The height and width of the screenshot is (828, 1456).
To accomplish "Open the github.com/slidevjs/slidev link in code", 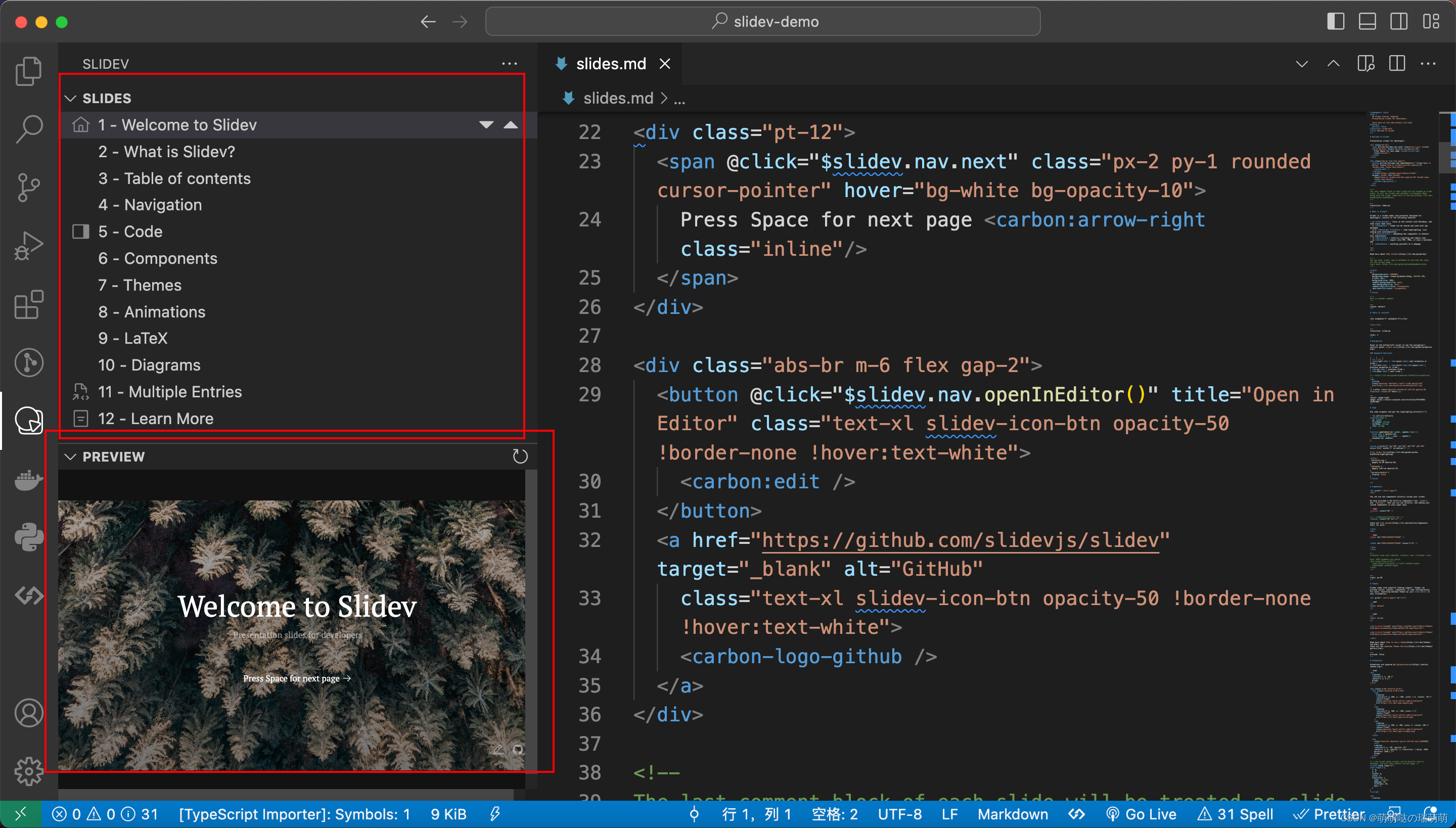I will 960,540.
